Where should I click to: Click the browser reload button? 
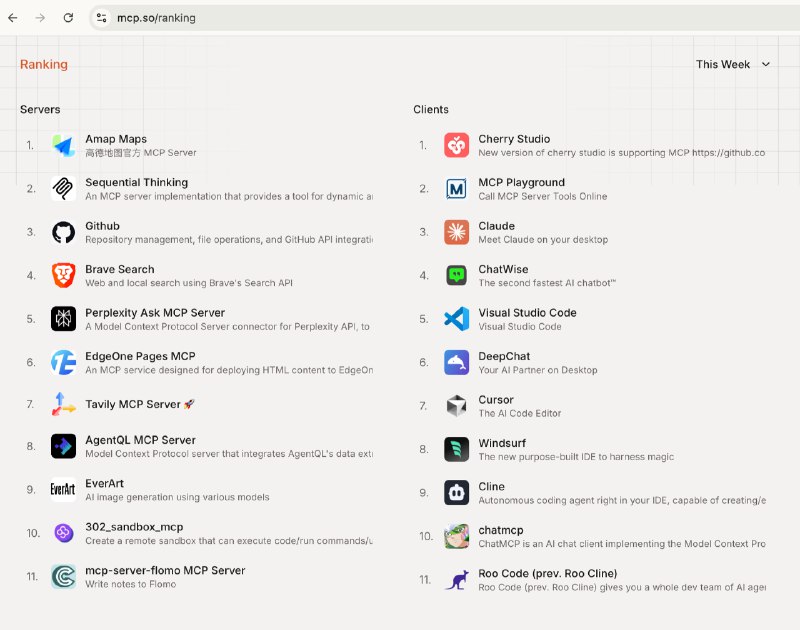[x=68, y=18]
